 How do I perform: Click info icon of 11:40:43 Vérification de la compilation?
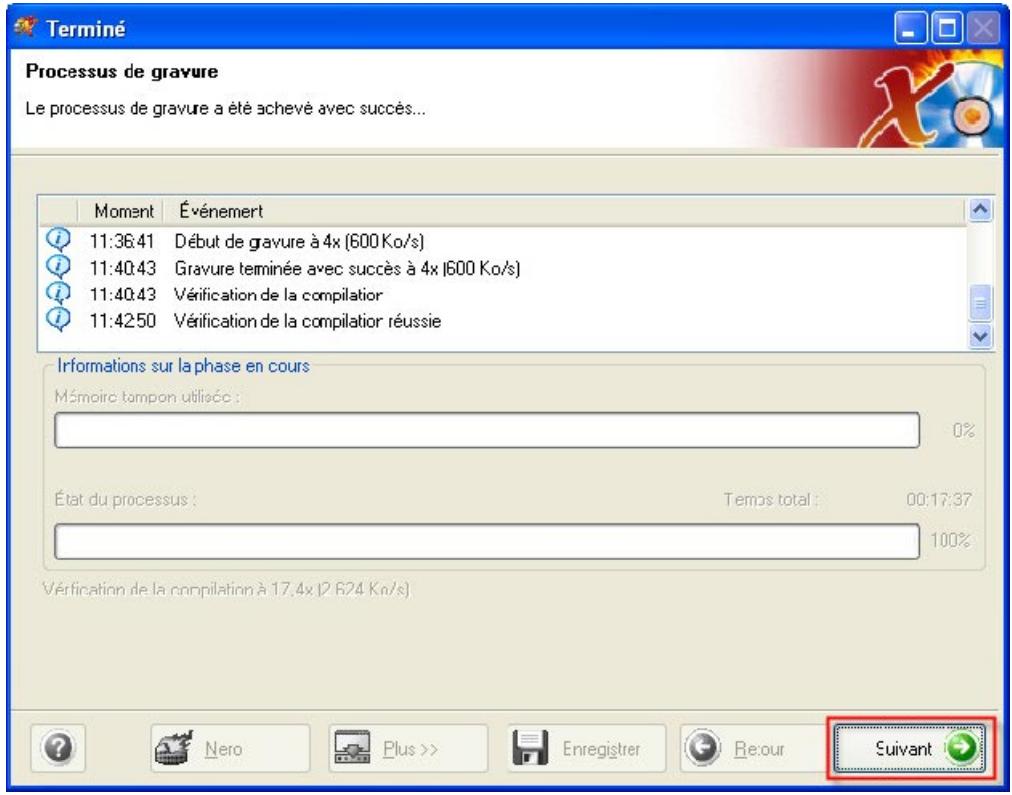[59, 293]
